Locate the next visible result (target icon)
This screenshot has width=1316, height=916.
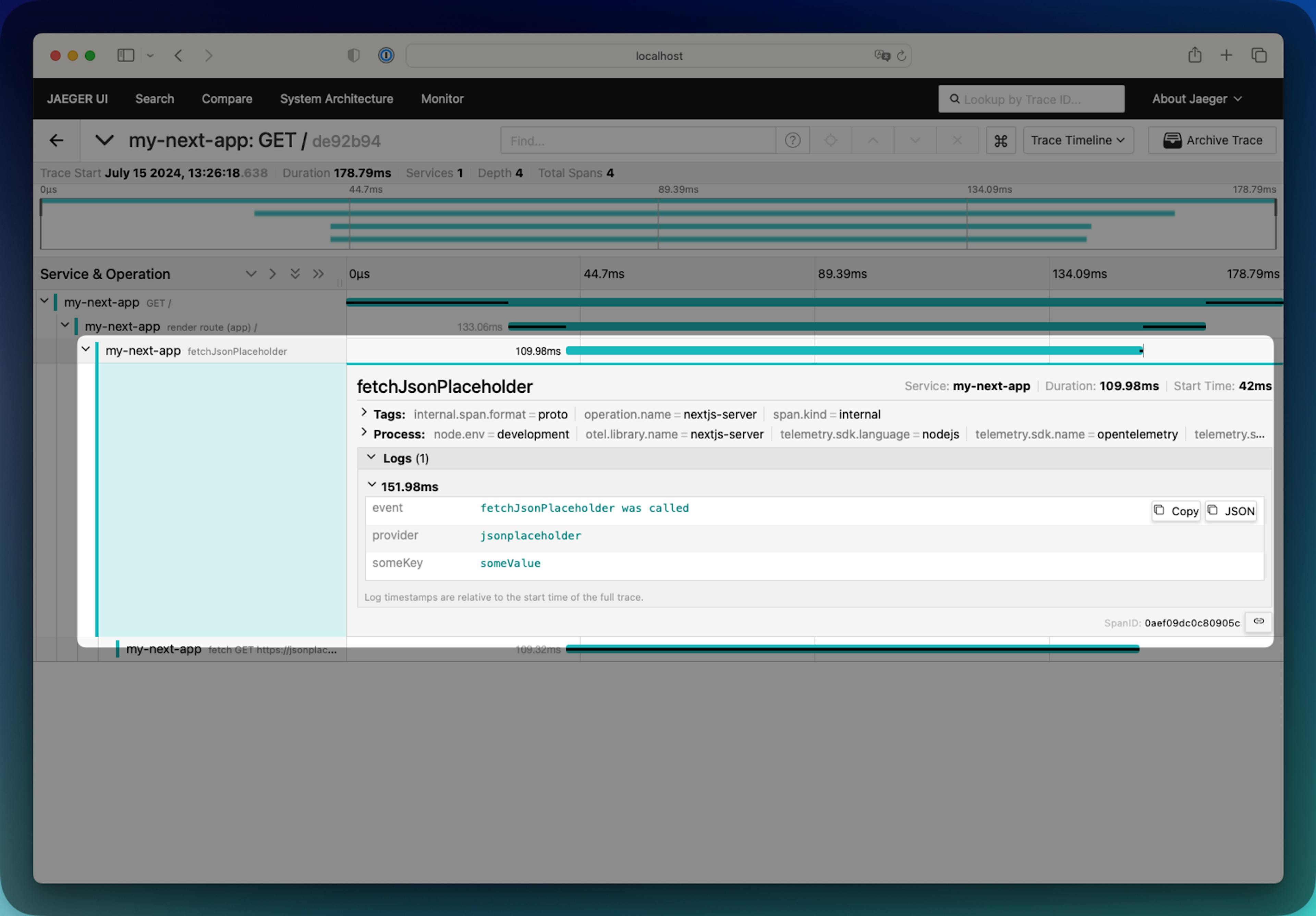click(x=830, y=141)
